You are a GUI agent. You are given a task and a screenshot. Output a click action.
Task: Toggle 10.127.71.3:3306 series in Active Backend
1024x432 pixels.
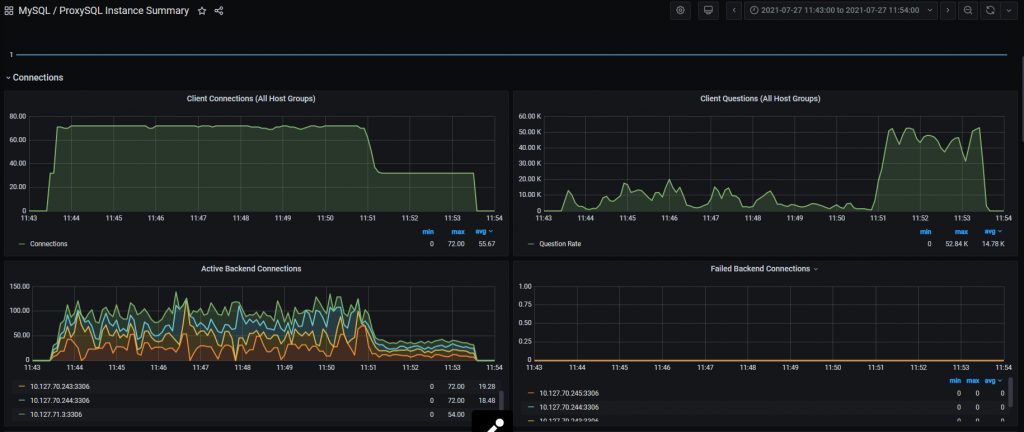[x=56, y=414]
